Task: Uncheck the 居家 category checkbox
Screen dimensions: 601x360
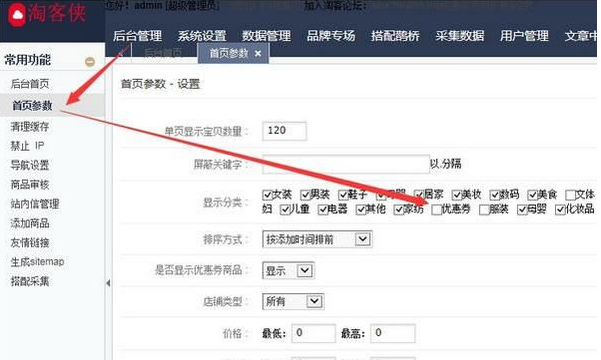Action: tap(419, 195)
